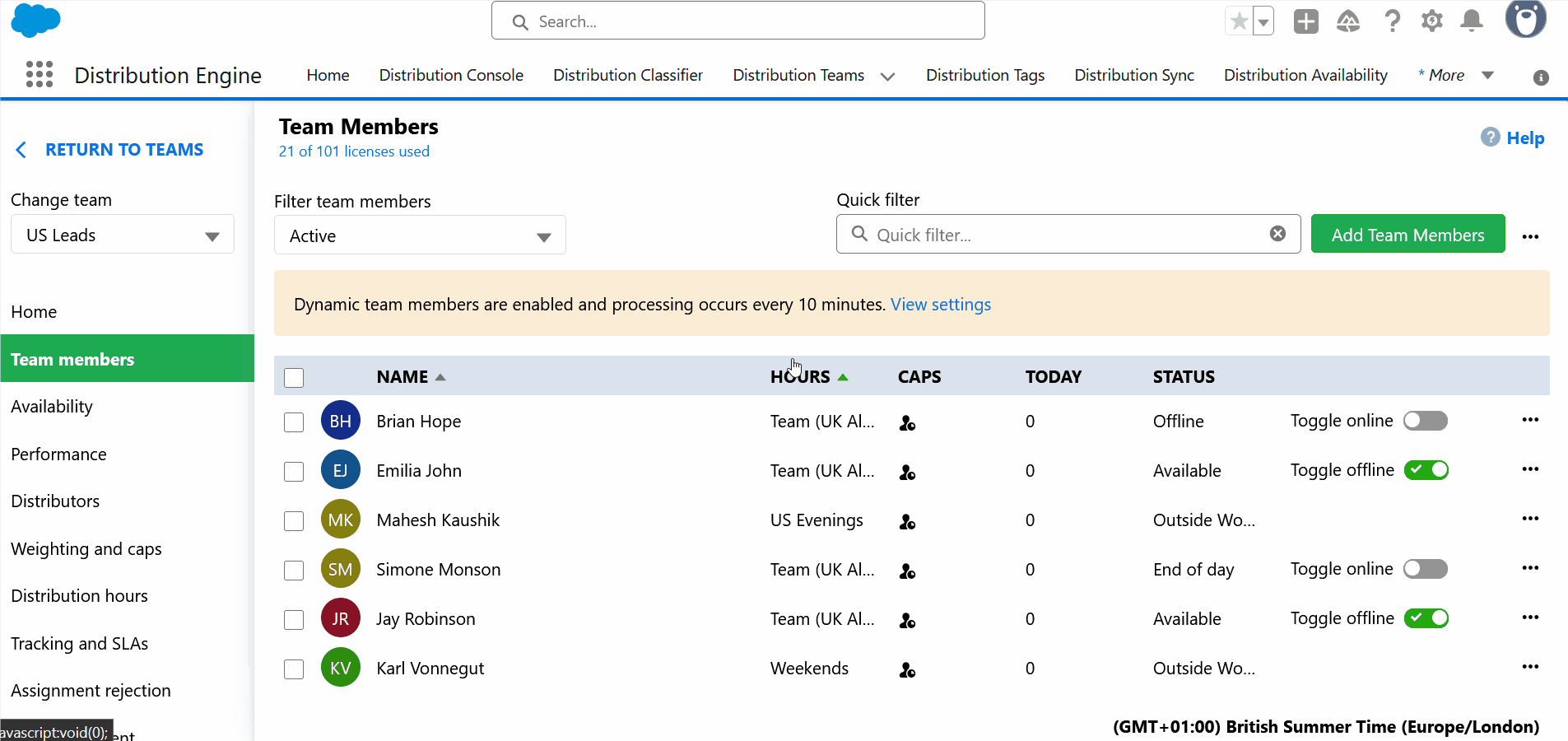Select Mahesh Kaushik's row checkbox
The height and width of the screenshot is (741, 1568).
point(294,521)
